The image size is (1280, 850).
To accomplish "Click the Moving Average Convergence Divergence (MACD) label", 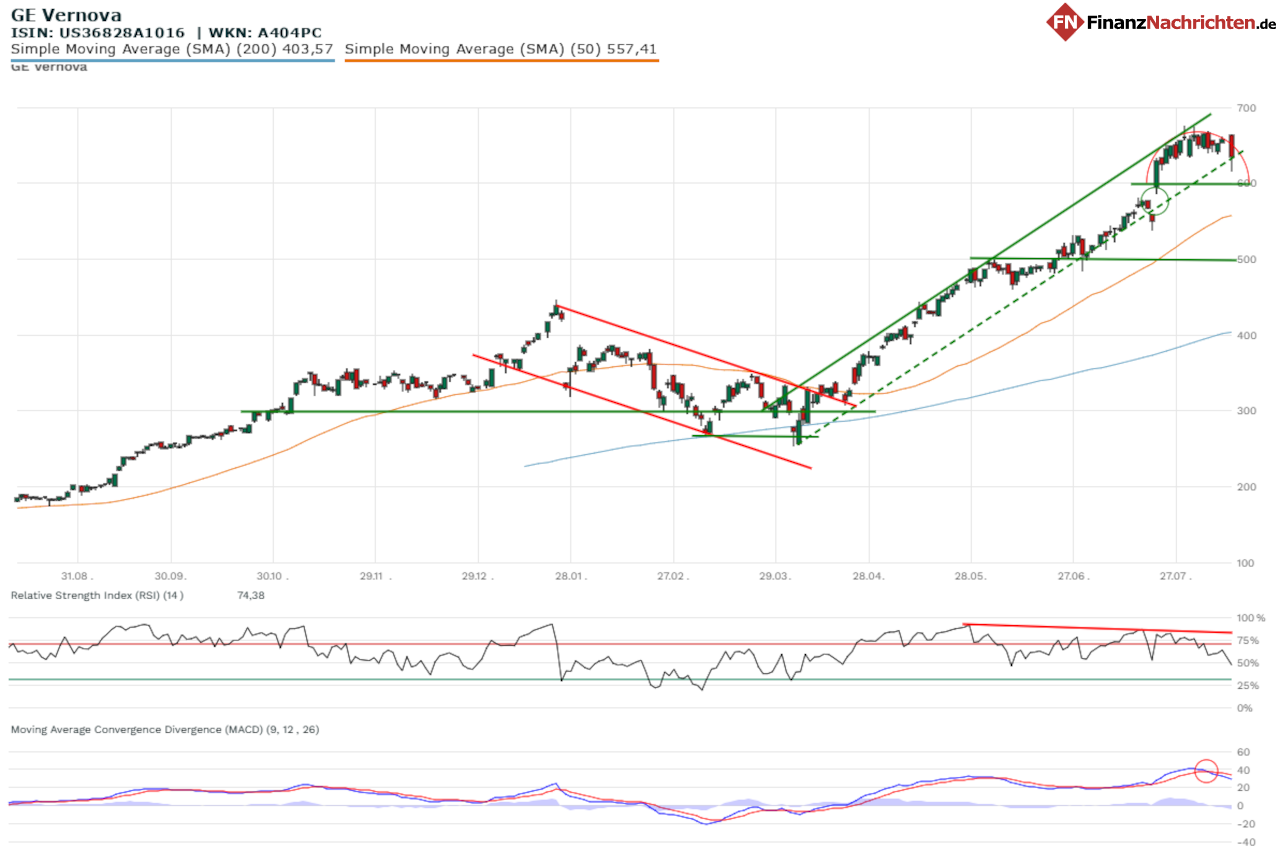I will [165, 730].
